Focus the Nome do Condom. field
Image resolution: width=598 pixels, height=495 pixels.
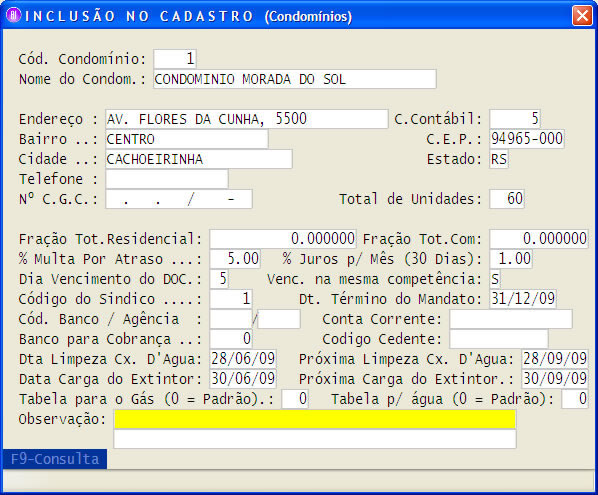pyautogui.click(x=295, y=79)
